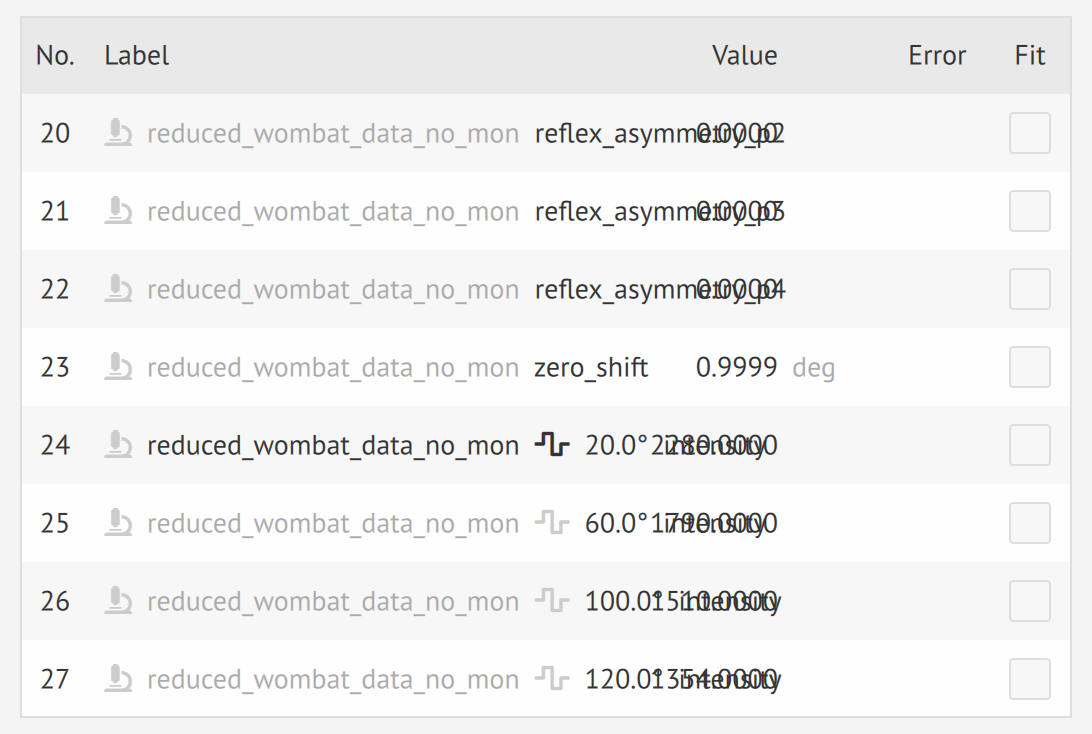Click the link icon on row 26

(117, 601)
